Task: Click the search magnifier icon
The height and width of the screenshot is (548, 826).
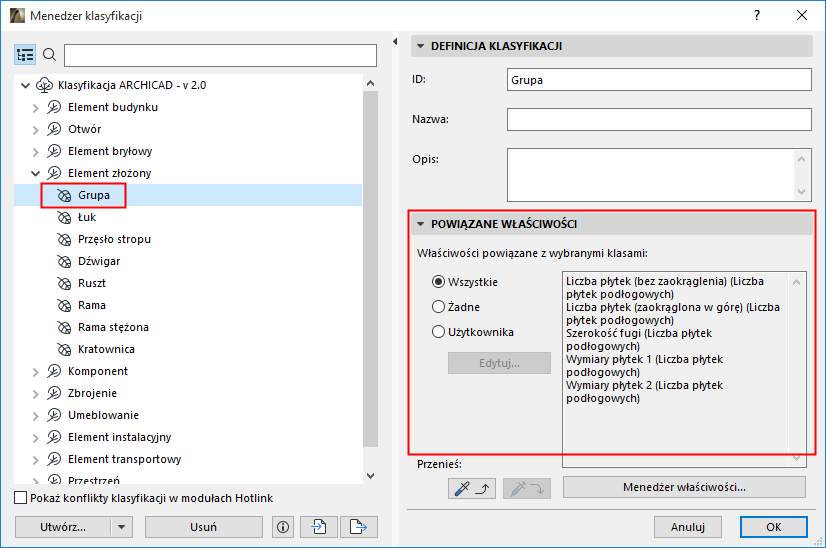Action: pos(50,55)
